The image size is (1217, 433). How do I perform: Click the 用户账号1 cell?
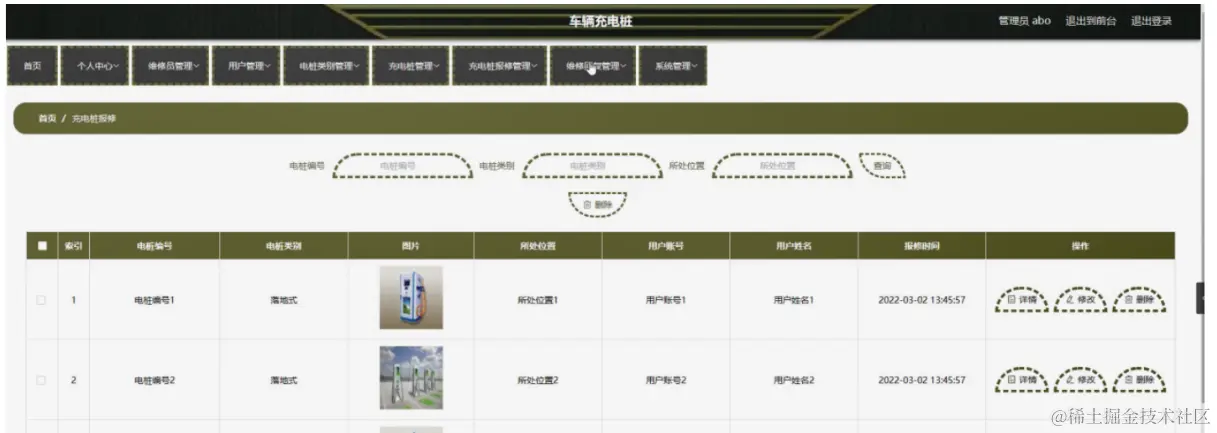click(x=666, y=299)
